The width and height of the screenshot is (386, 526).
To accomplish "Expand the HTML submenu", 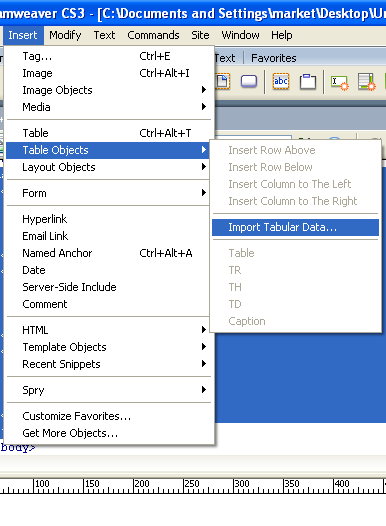I will click(x=108, y=330).
